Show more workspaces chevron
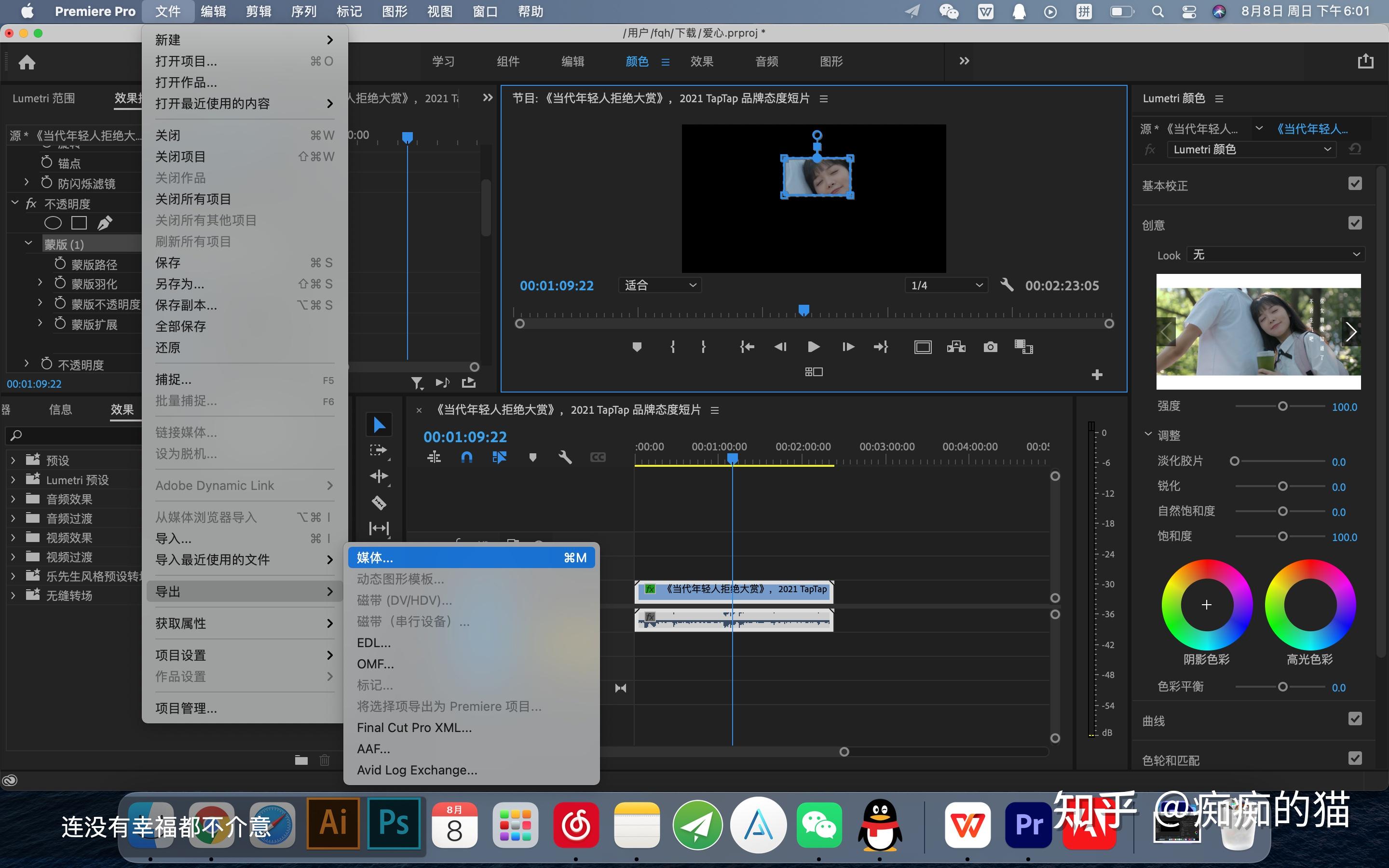 (x=964, y=61)
